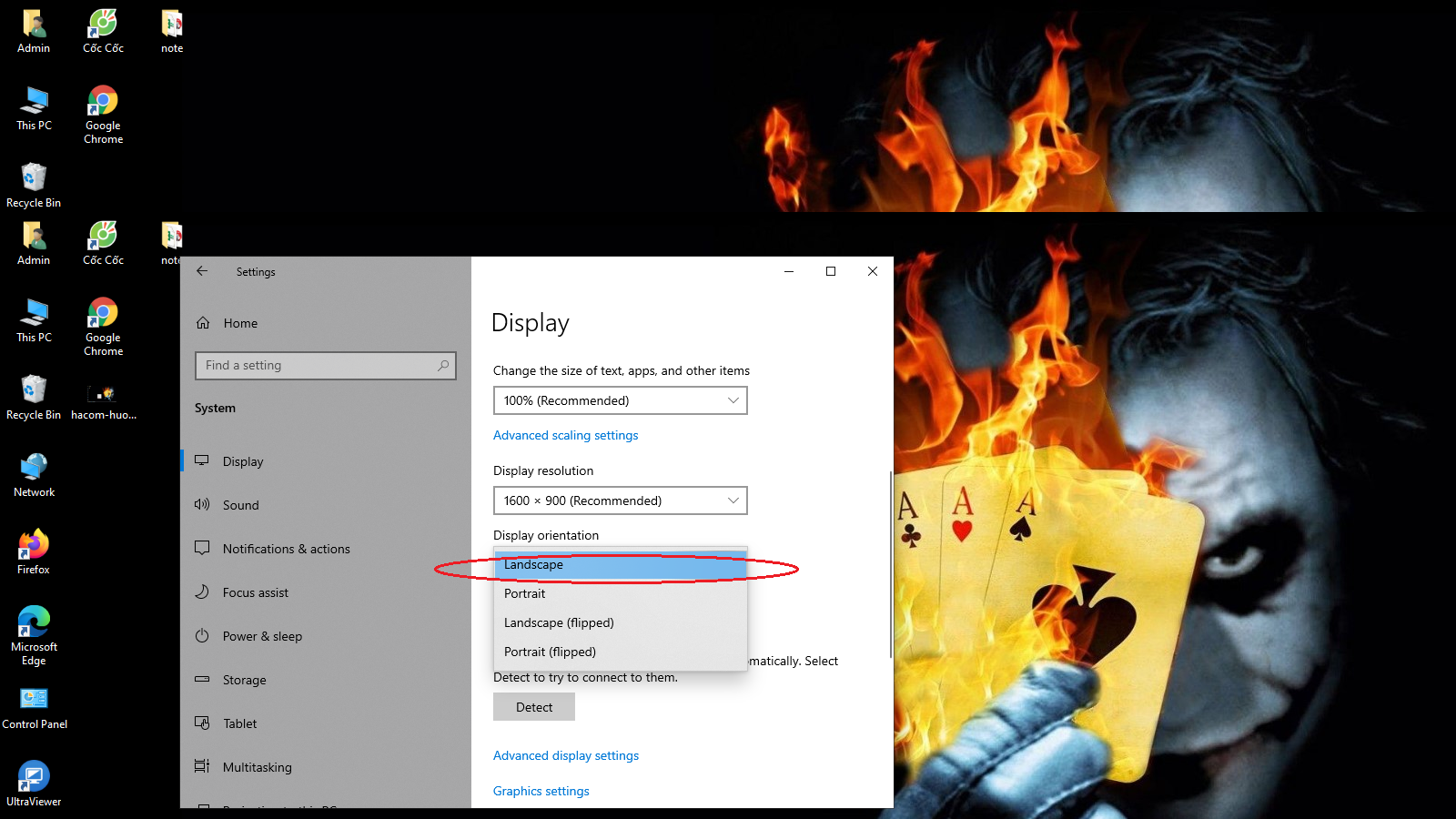Open Storage settings page
Image resolution: width=1456 pixels, height=819 pixels.
[x=244, y=680]
